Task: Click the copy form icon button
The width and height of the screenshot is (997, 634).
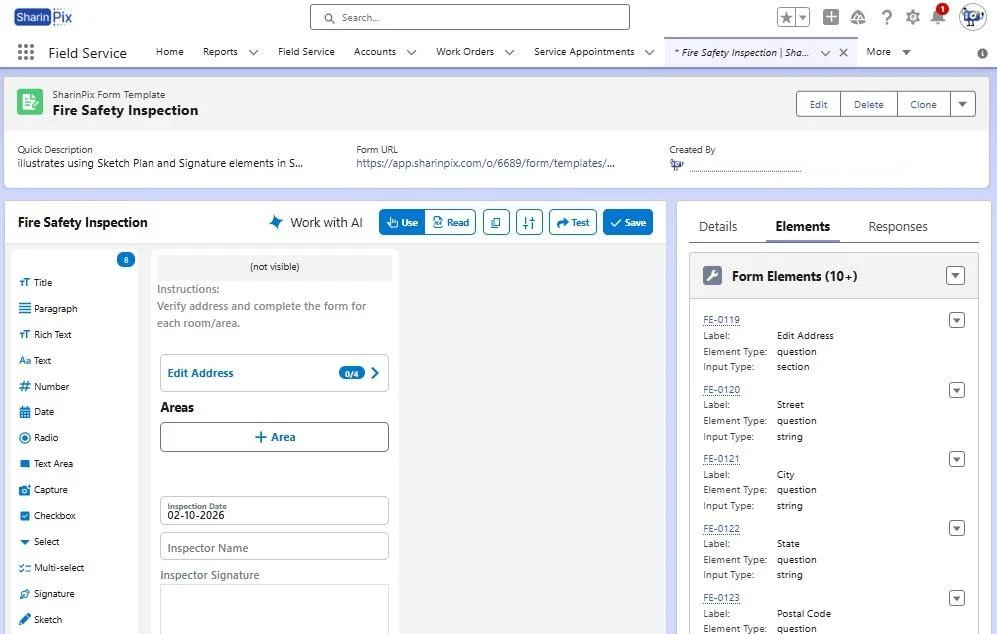Action: click(496, 223)
